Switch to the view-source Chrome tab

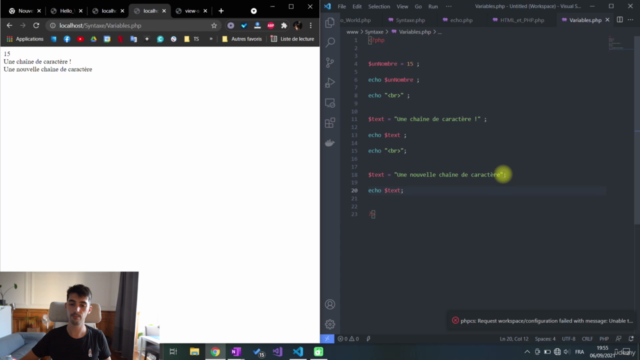coord(191,11)
